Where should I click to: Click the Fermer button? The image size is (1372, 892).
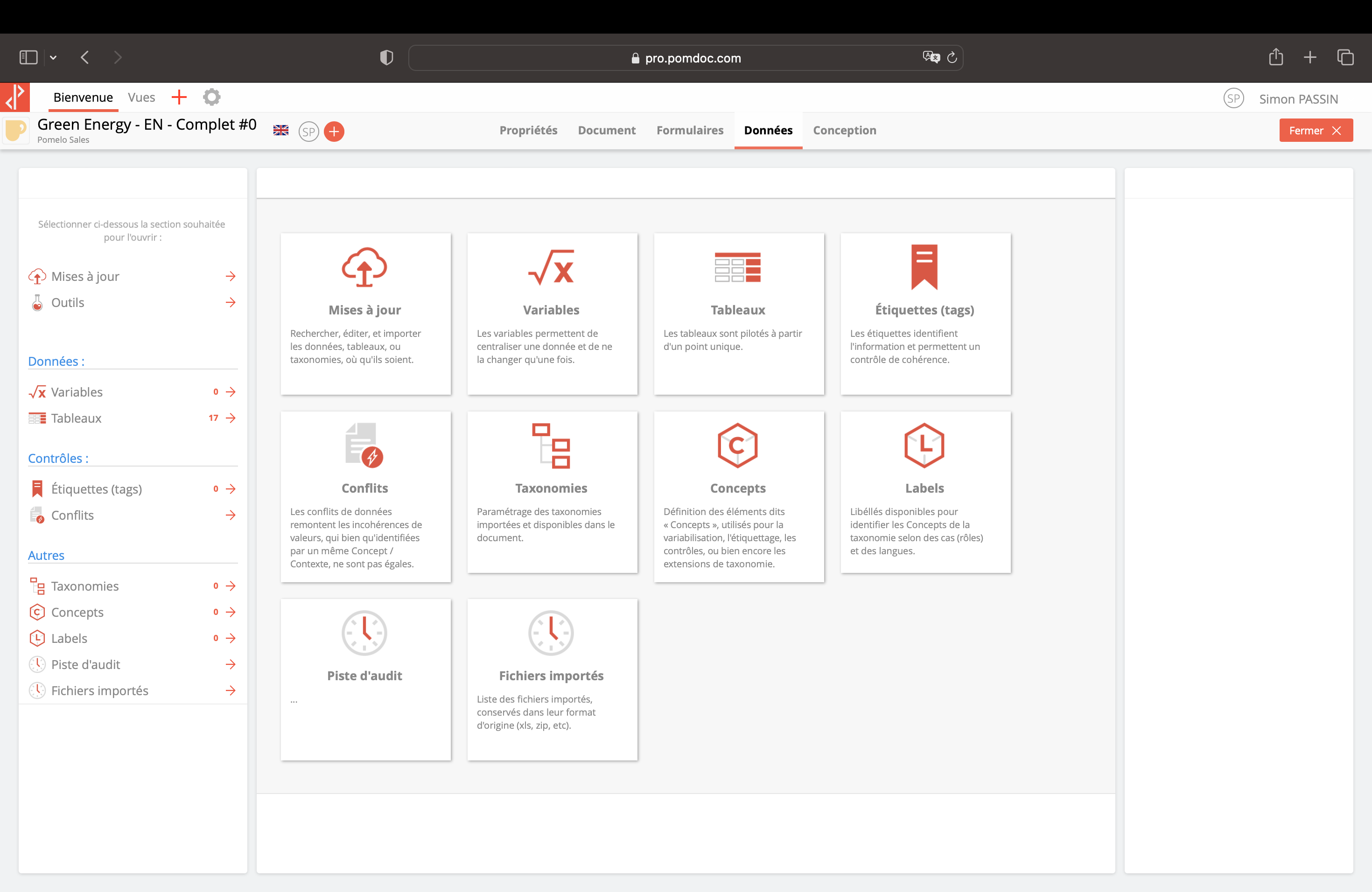[1315, 131]
